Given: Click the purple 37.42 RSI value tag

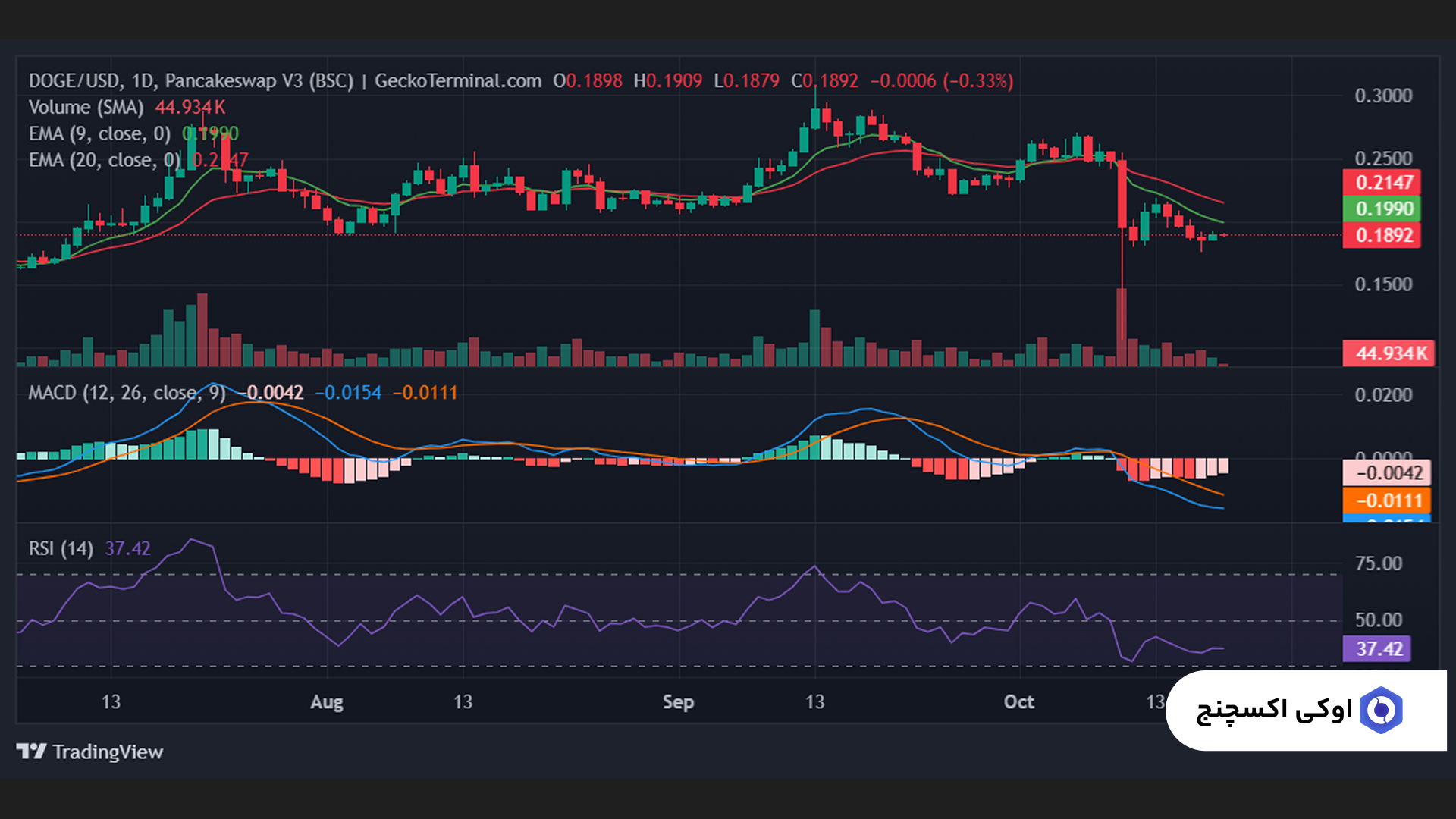Looking at the screenshot, I should (x=1378, y=649).
